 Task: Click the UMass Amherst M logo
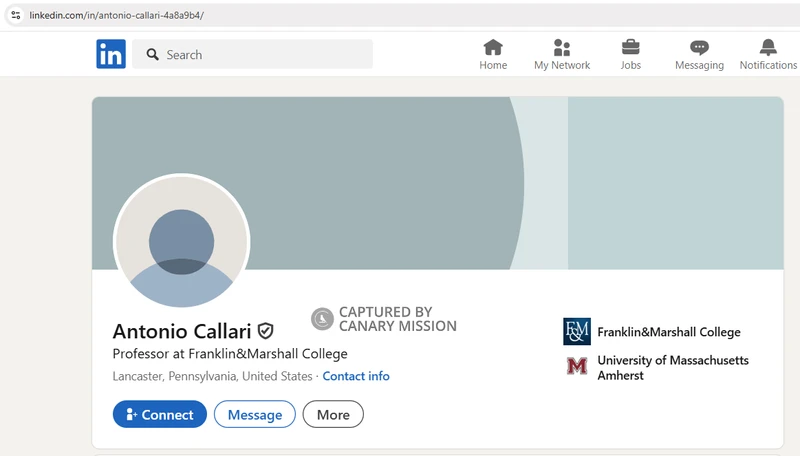[577, 366]
